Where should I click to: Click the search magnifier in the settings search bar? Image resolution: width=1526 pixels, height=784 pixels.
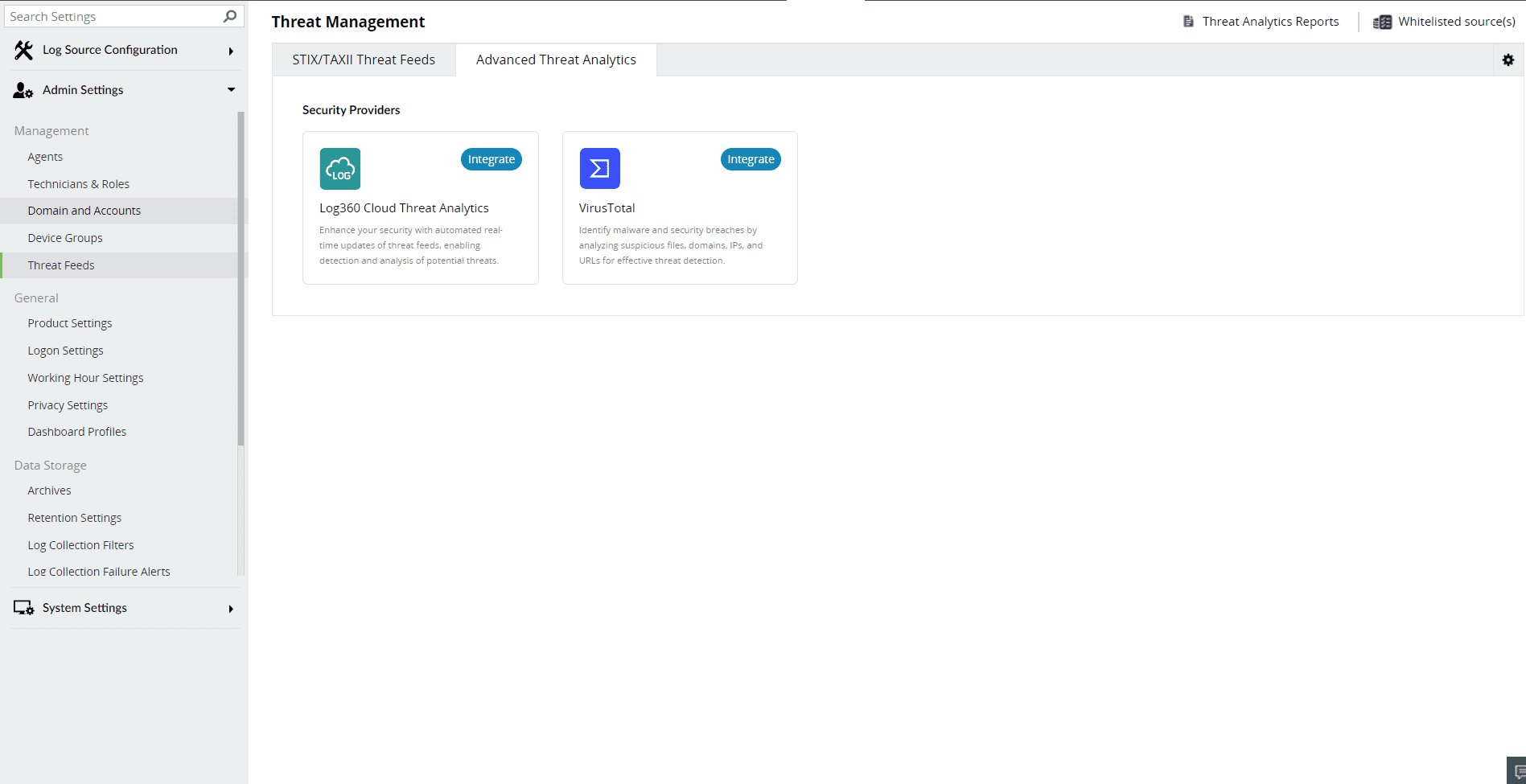[229, 15]
